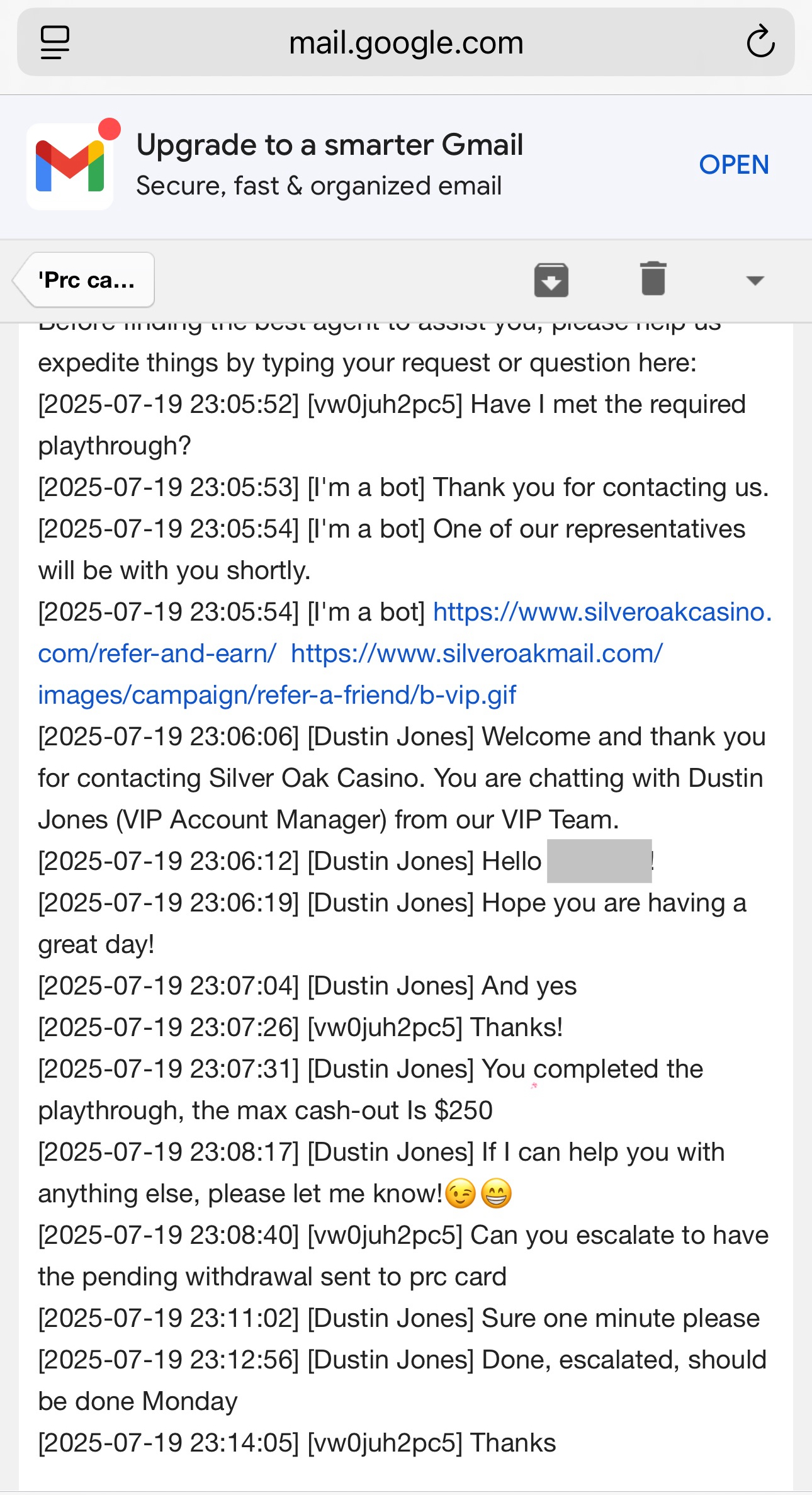The width and height of the screenshot is (812, 1495).
Task: Tap the grinning face emoji
Action: tap(497, 1193)
